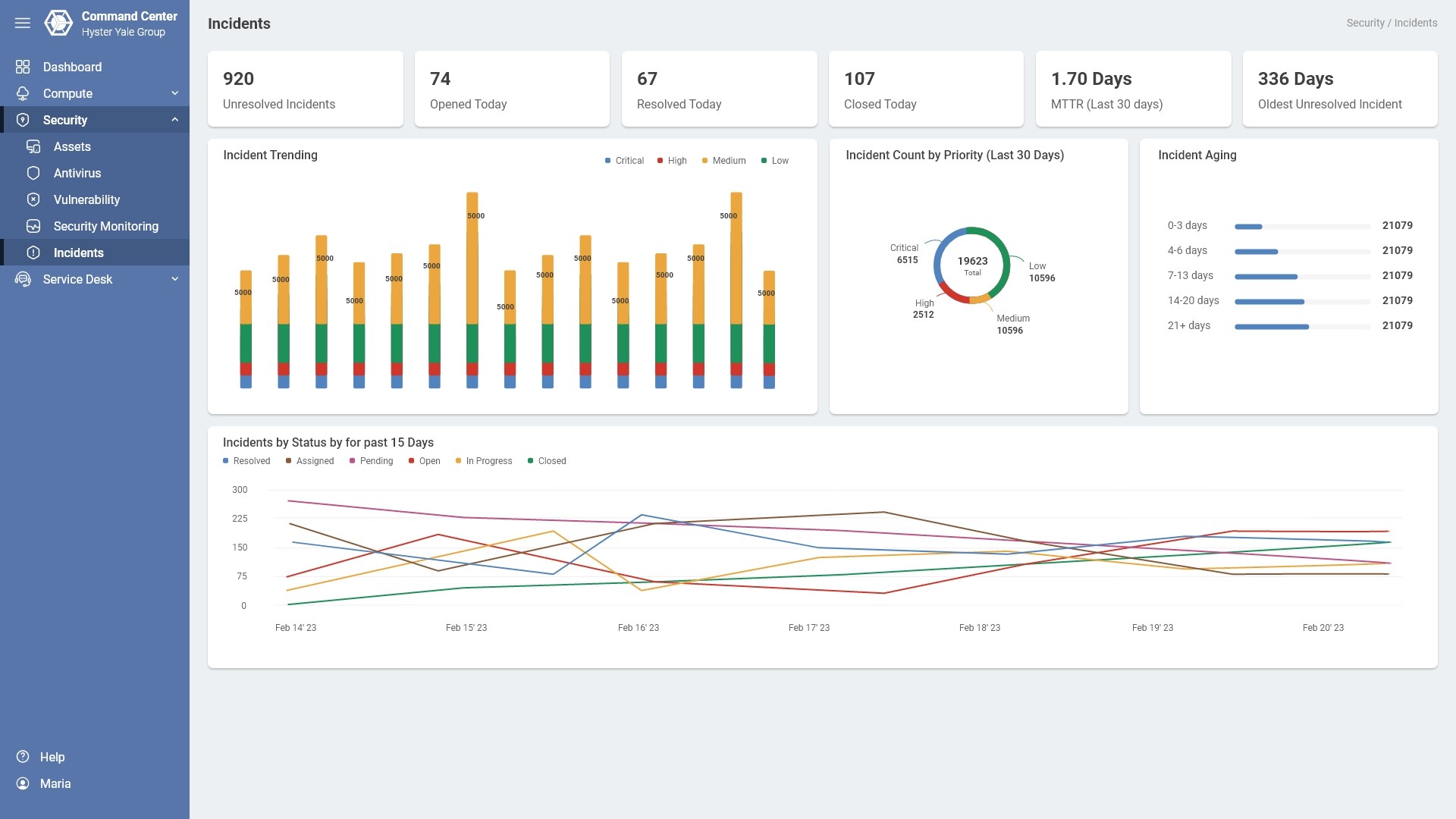Expand the Compute menu chevron
Viewport: 1456px width, 819px height.
coord(175,93)
